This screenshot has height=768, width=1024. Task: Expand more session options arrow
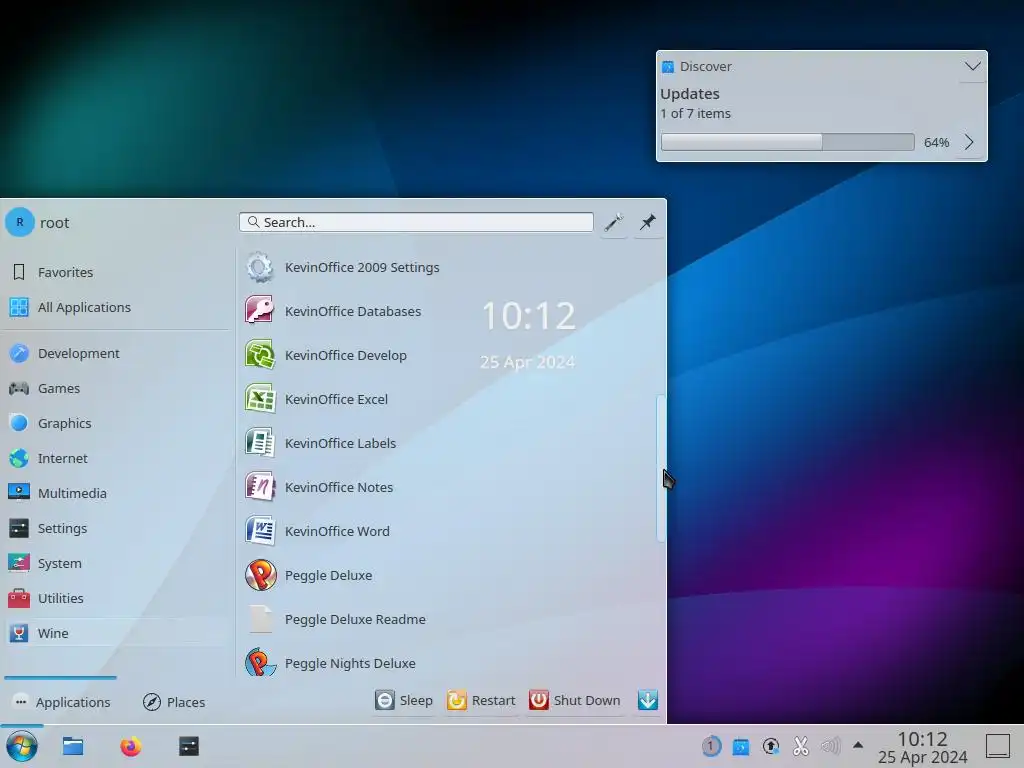pyautogui.click(x=647, y=700)
